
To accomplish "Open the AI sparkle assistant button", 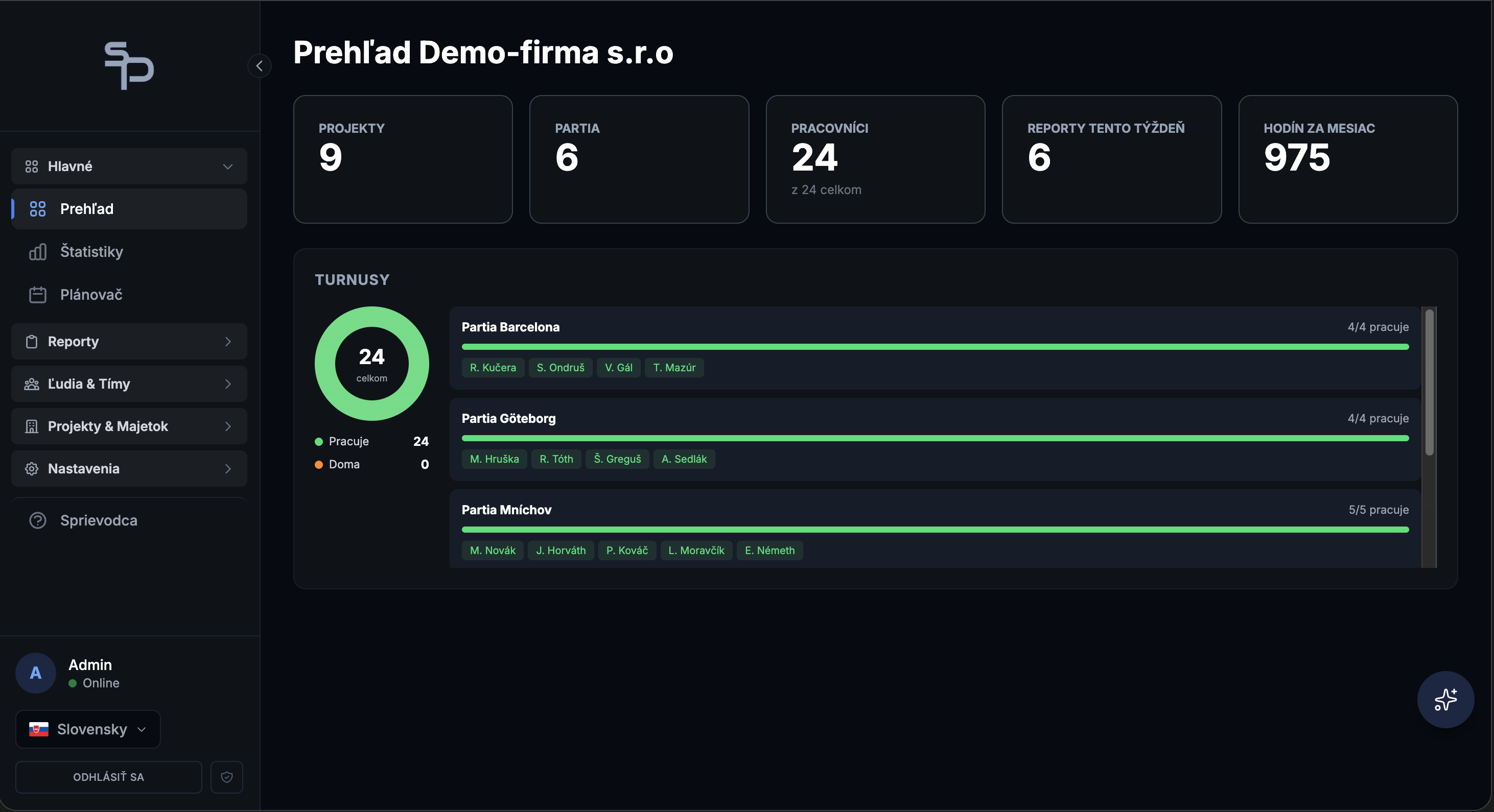I will coord(1445,700).
